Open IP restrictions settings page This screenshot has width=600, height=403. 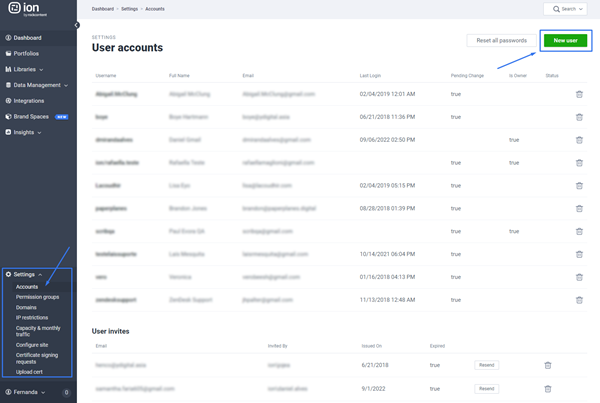pos(32,318)
